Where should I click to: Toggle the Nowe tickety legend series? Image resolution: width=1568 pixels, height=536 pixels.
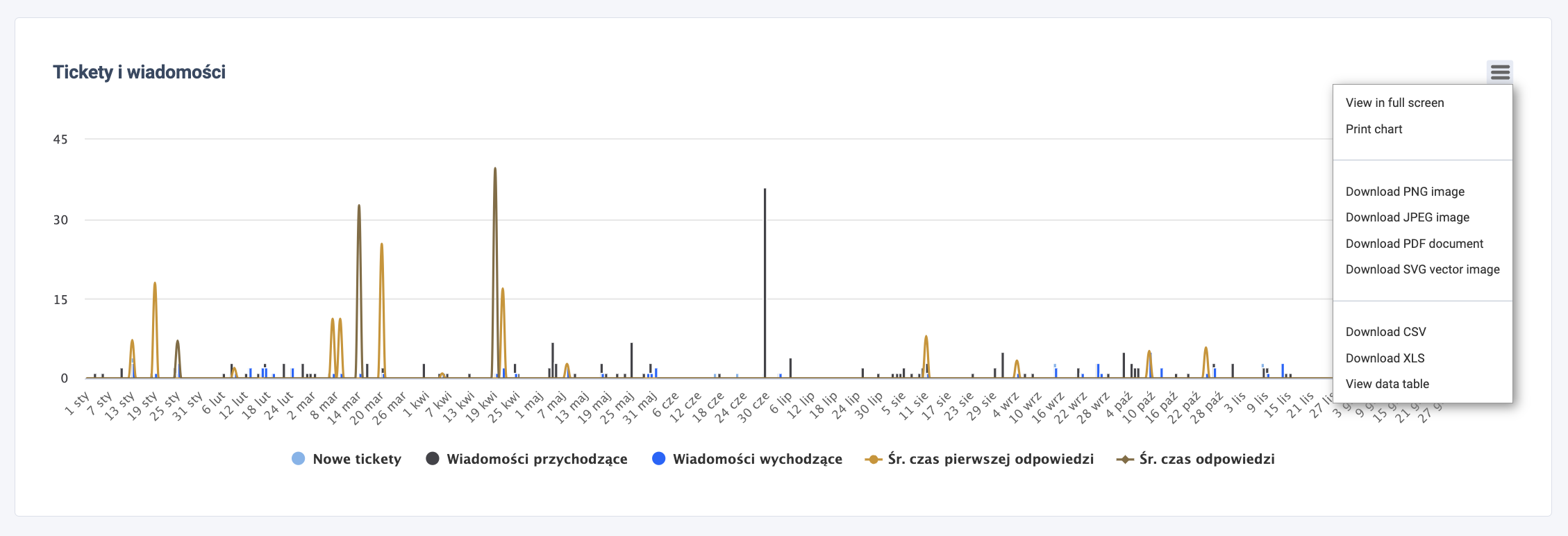[x=357, y=459]
